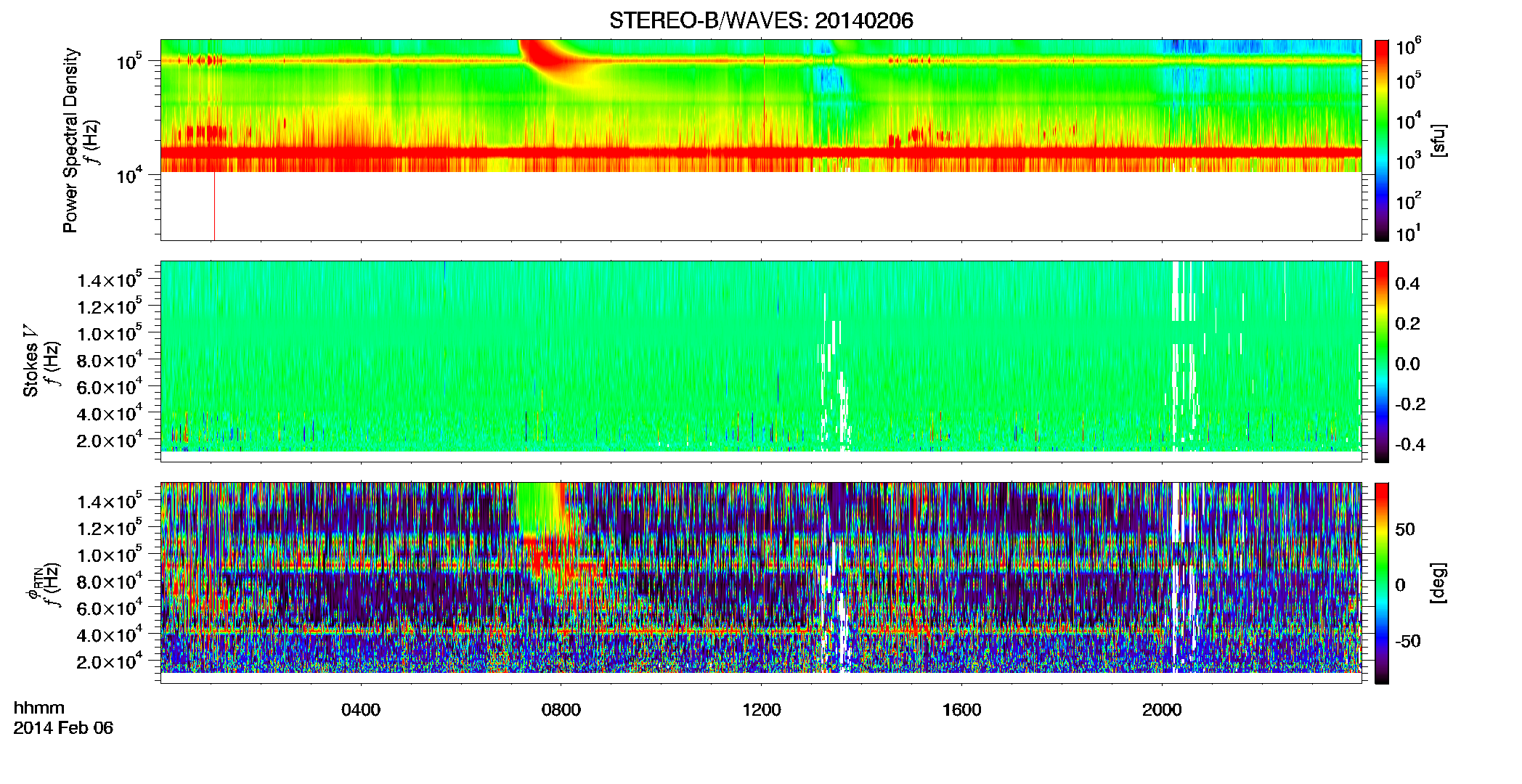Click the 2.0×10^4 tick of the phi RTN panel
Viewport: 1522px width, 784px height.
(110, 661)
